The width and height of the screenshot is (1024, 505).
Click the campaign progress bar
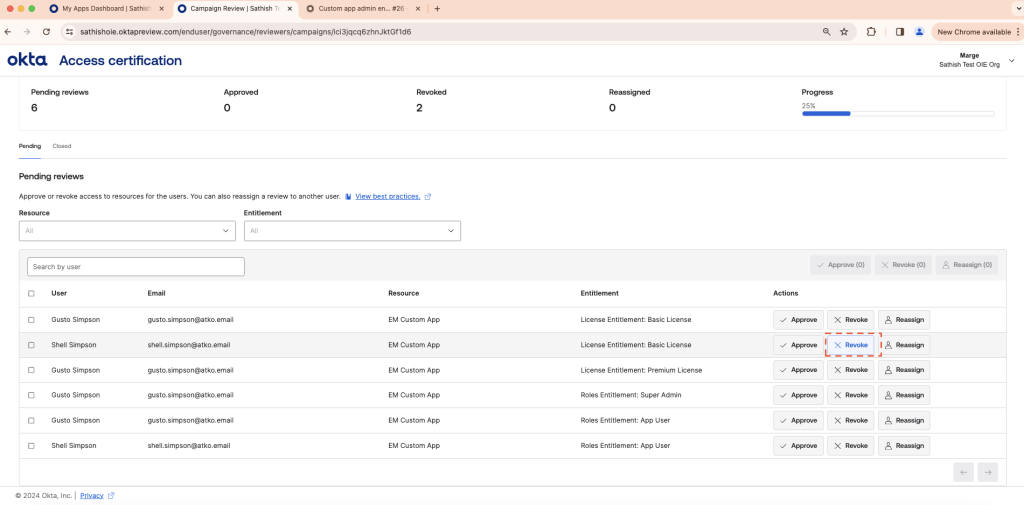pyautogui.click(x=897, y=114)
